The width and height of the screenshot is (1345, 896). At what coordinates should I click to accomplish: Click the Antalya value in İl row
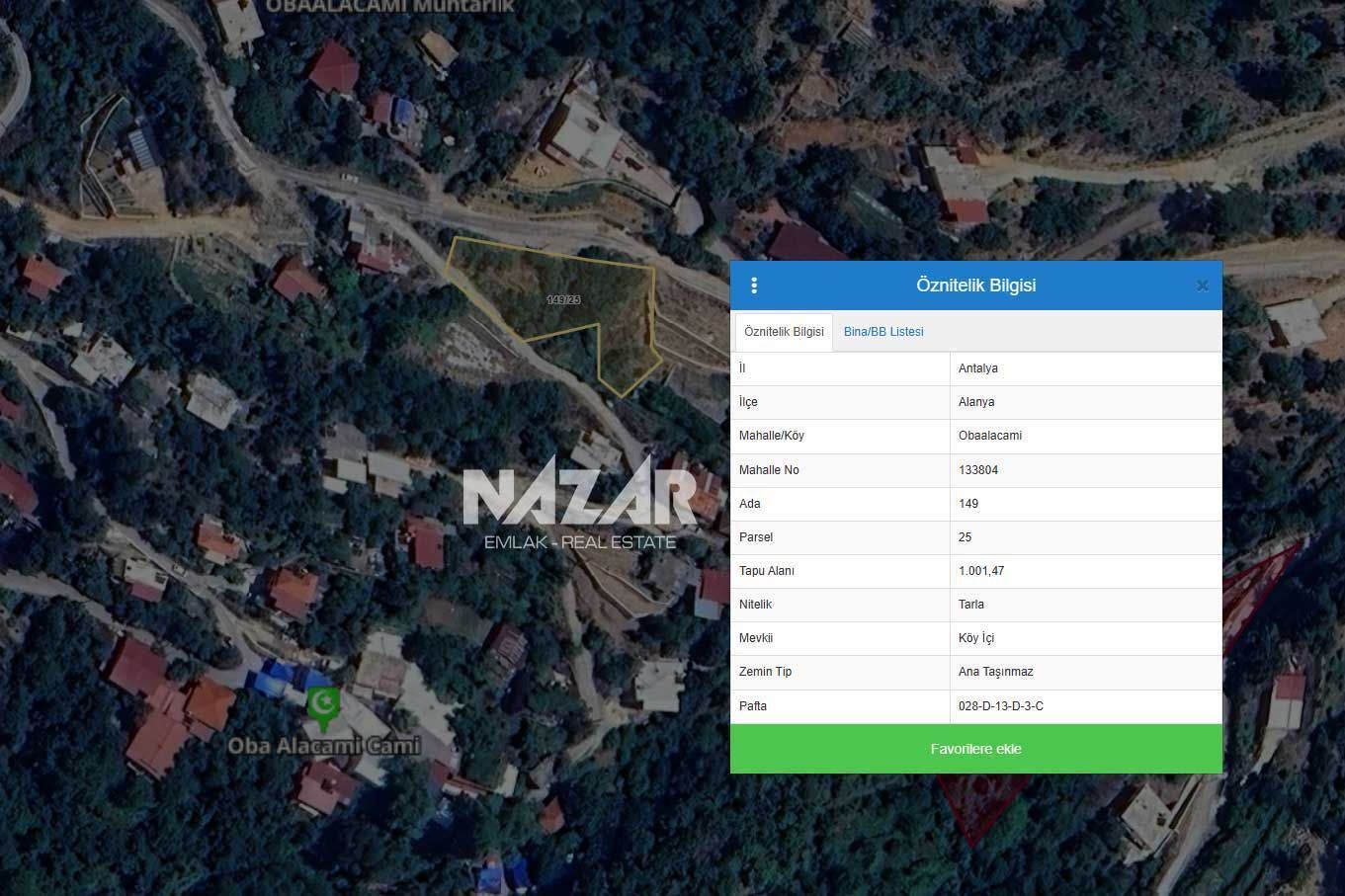coord(977,368)
